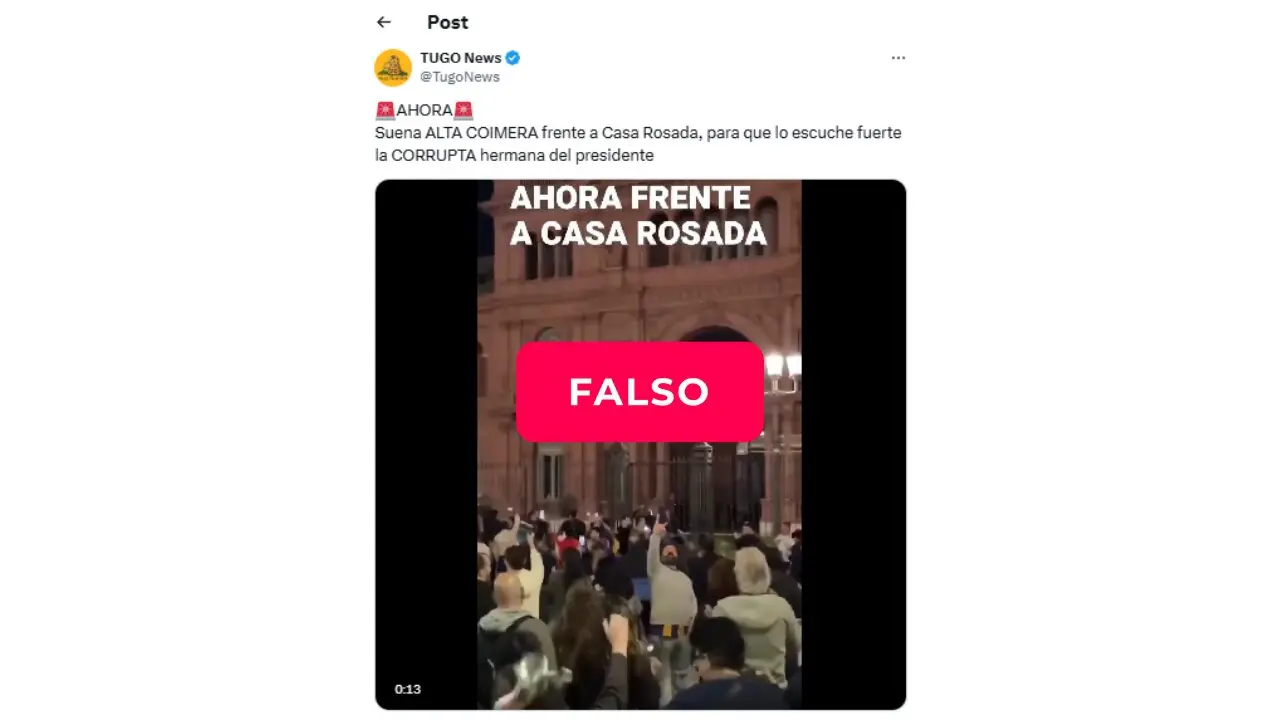Open the three-dot more options menu
This screenshot has width=1280, height=720.
tap(898, 58)
